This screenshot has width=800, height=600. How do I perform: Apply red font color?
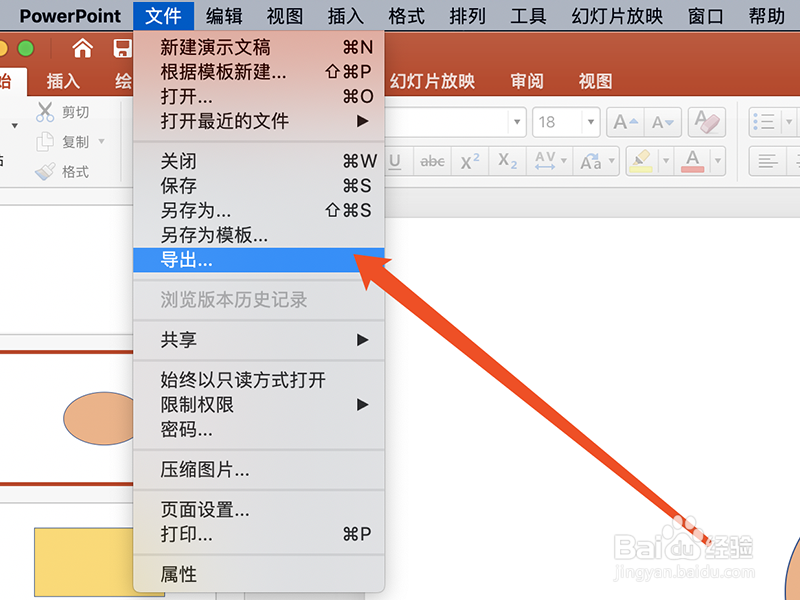pyautogui.click(x=692, y=161)
